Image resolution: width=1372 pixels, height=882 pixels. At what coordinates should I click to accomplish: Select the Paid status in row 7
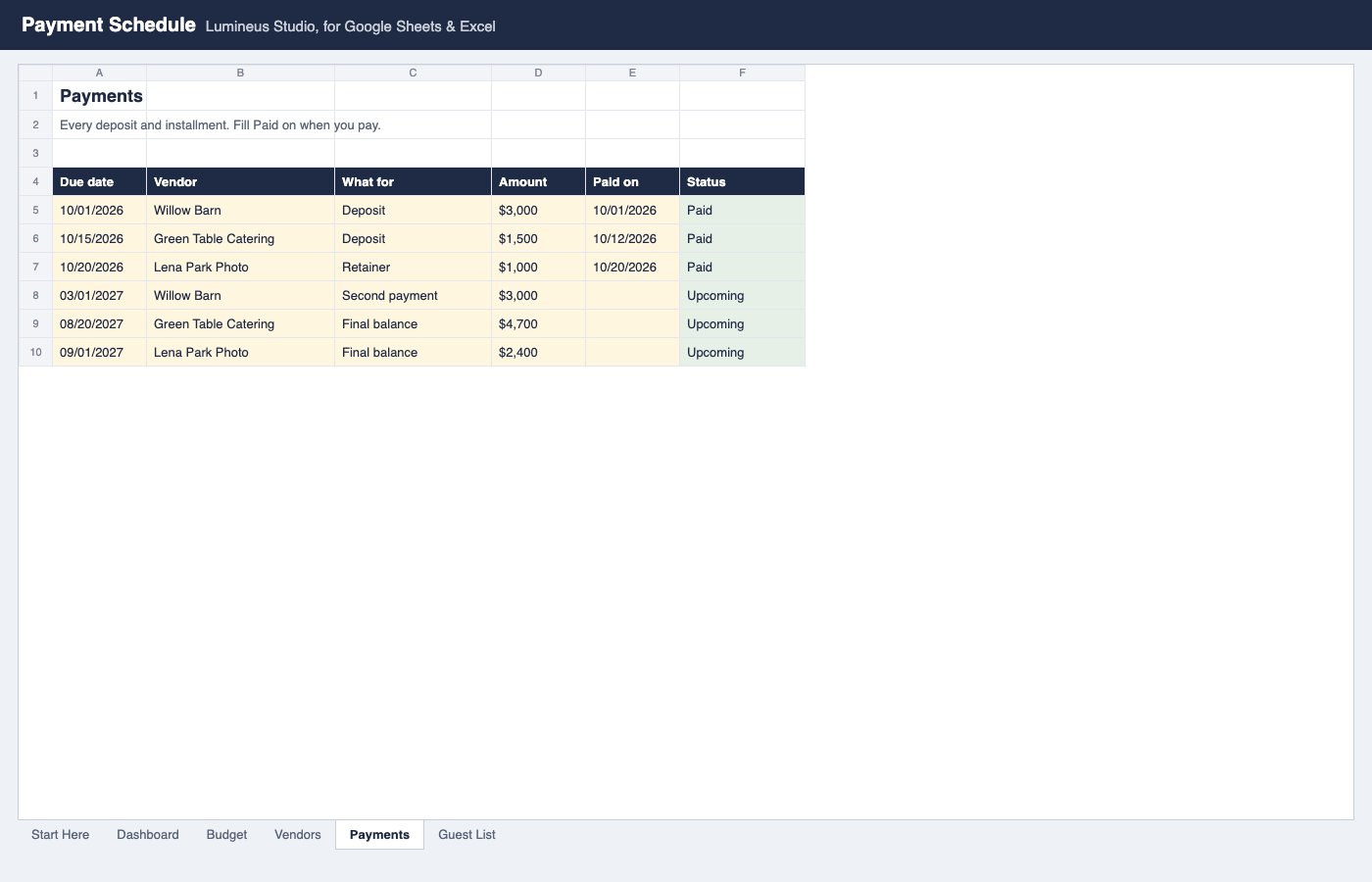(x=742, y=268)
